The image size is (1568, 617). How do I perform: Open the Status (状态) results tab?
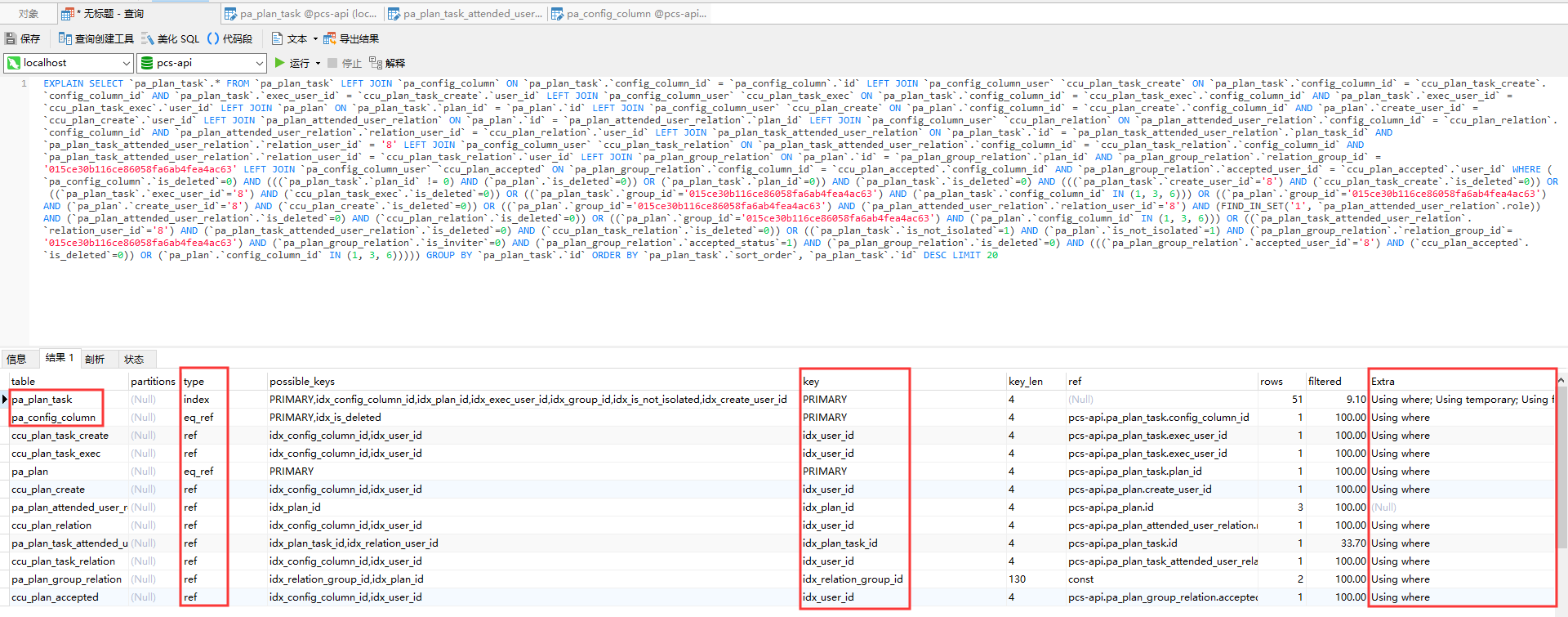click(x=134, y=359)
